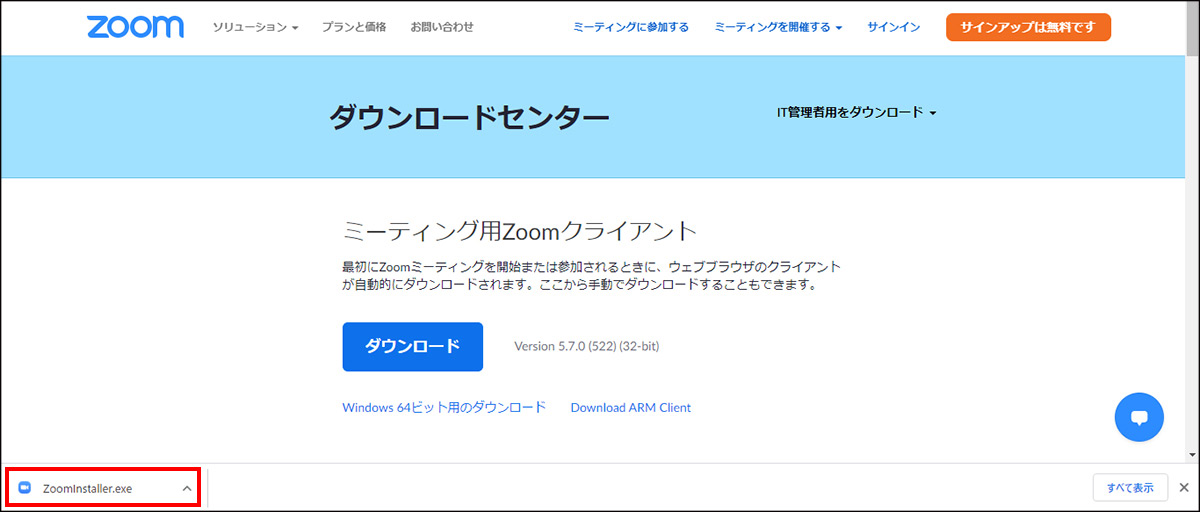Open the IT管理者用をダウンロード dropdown

coord(856,113)
